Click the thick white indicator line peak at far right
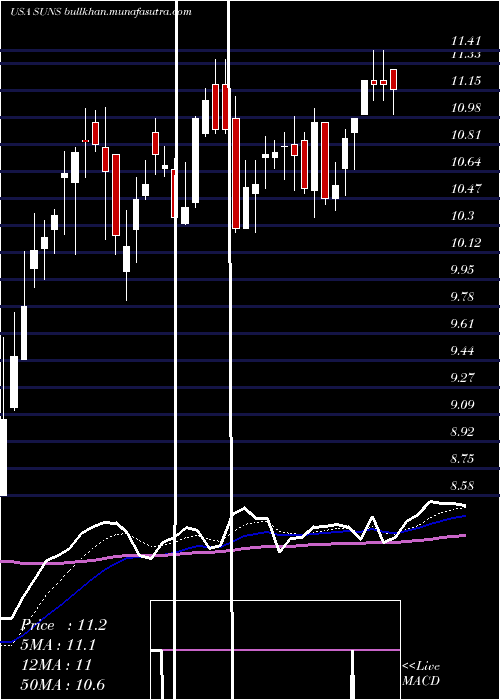 [x=432, y=502]
